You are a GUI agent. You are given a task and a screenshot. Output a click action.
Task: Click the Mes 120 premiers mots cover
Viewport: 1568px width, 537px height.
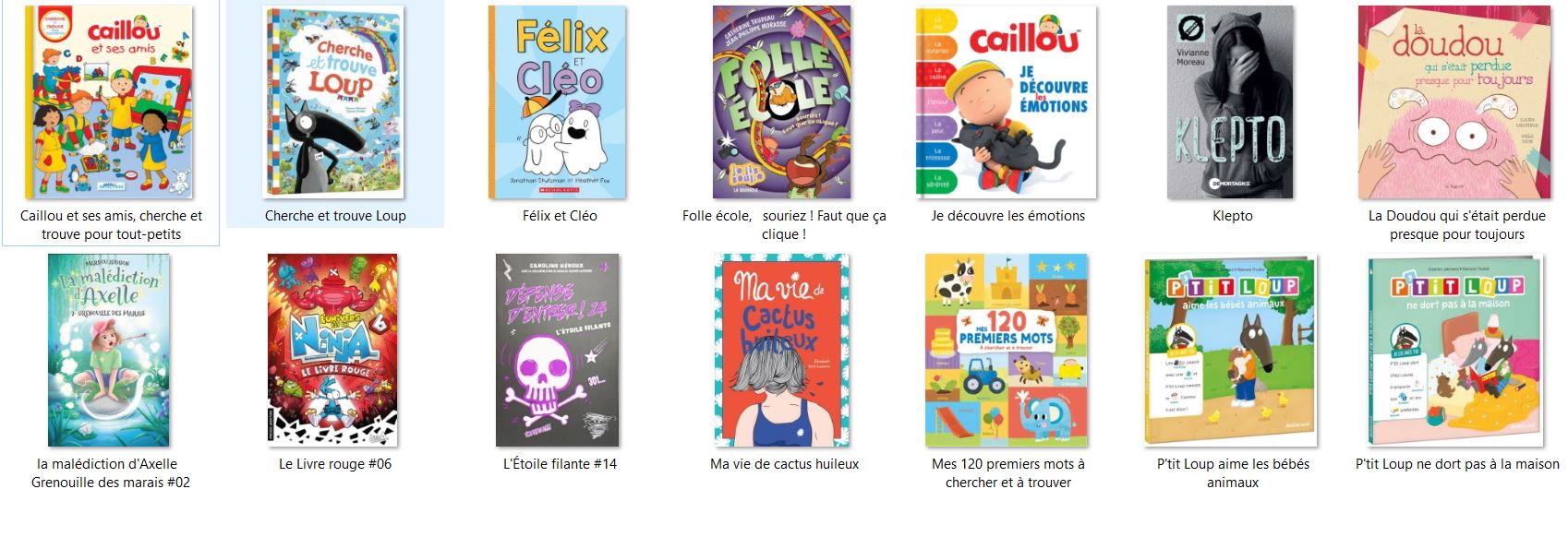1007,351
